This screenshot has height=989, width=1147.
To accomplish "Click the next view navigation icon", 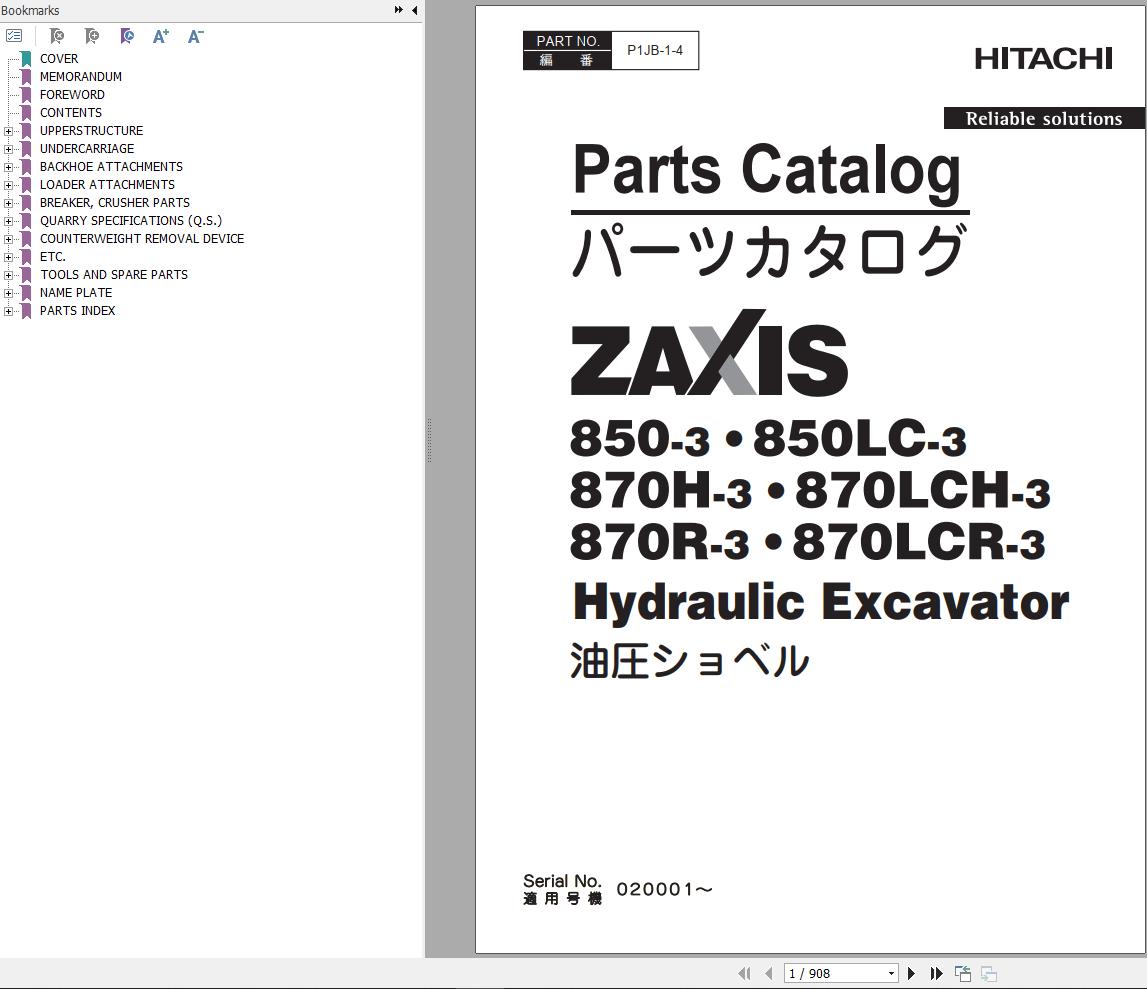I will click(x=989, y=974).
